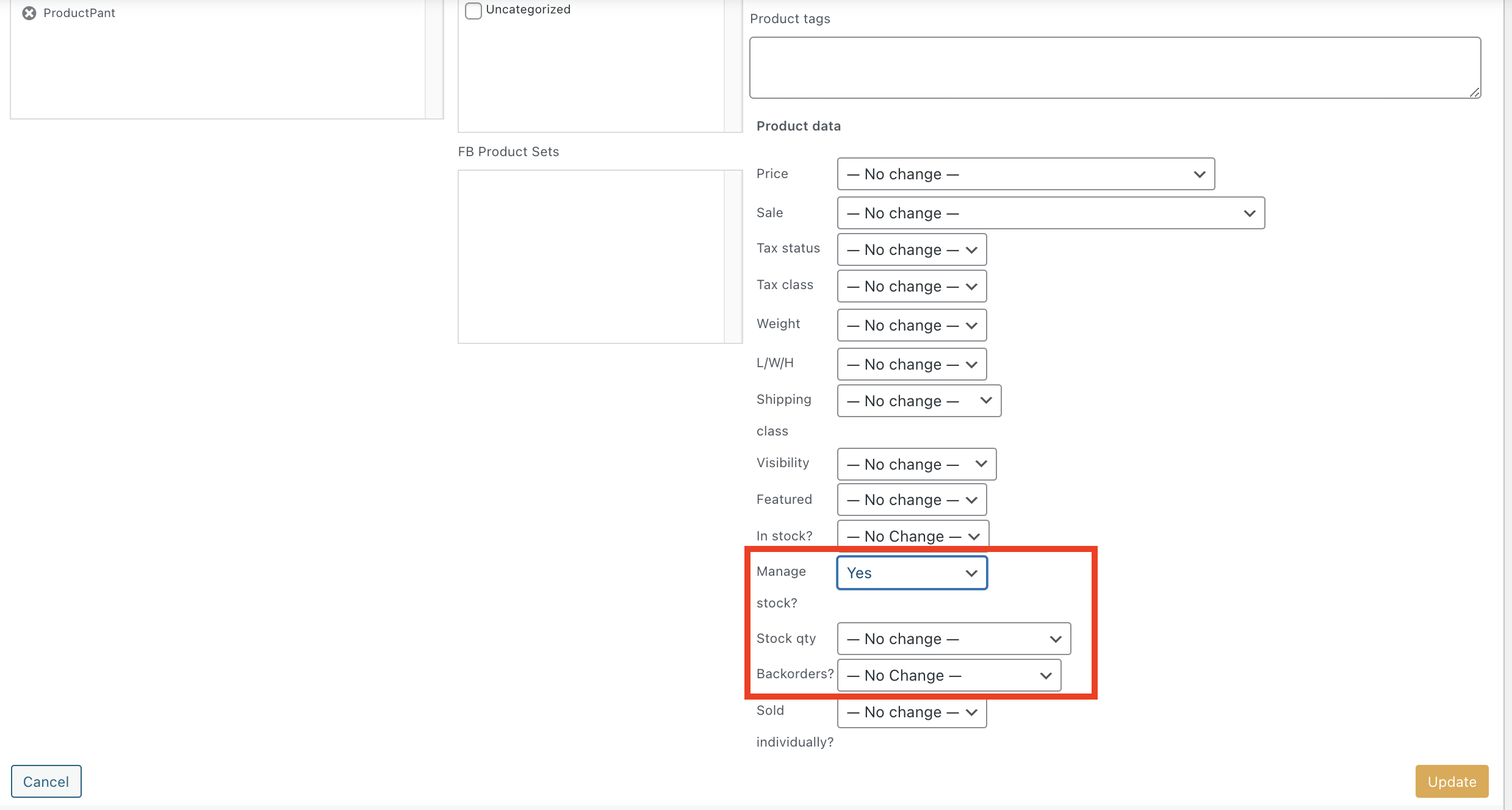Grab the Product tags textarea resize handle
The height and width of the screenshot is (810, 1512).
pyautogui.click(x=1474, y=92)
